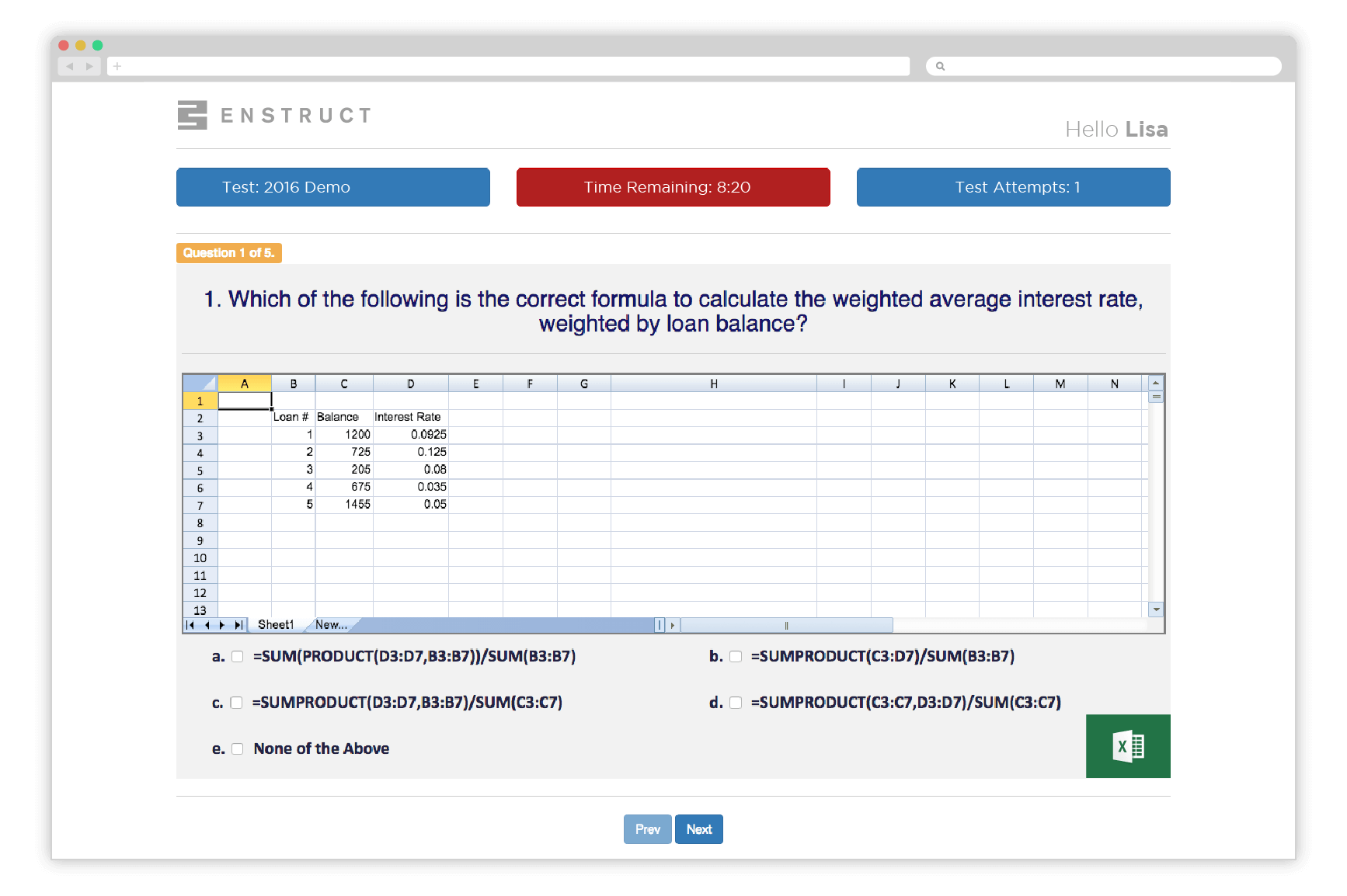Screen dimensions: 1347x896
Task: Click spreadsheet scroll down arrow
Action: click(1156, 609)
